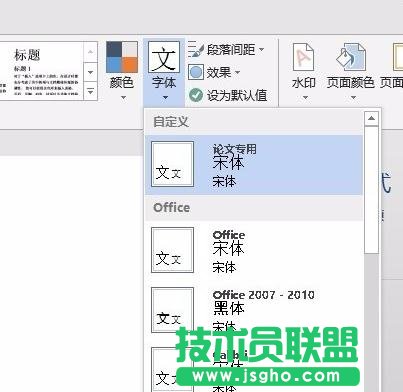
Task: Click the 自定义 section header
Action: pyautogui.click(x=254, y=122)
